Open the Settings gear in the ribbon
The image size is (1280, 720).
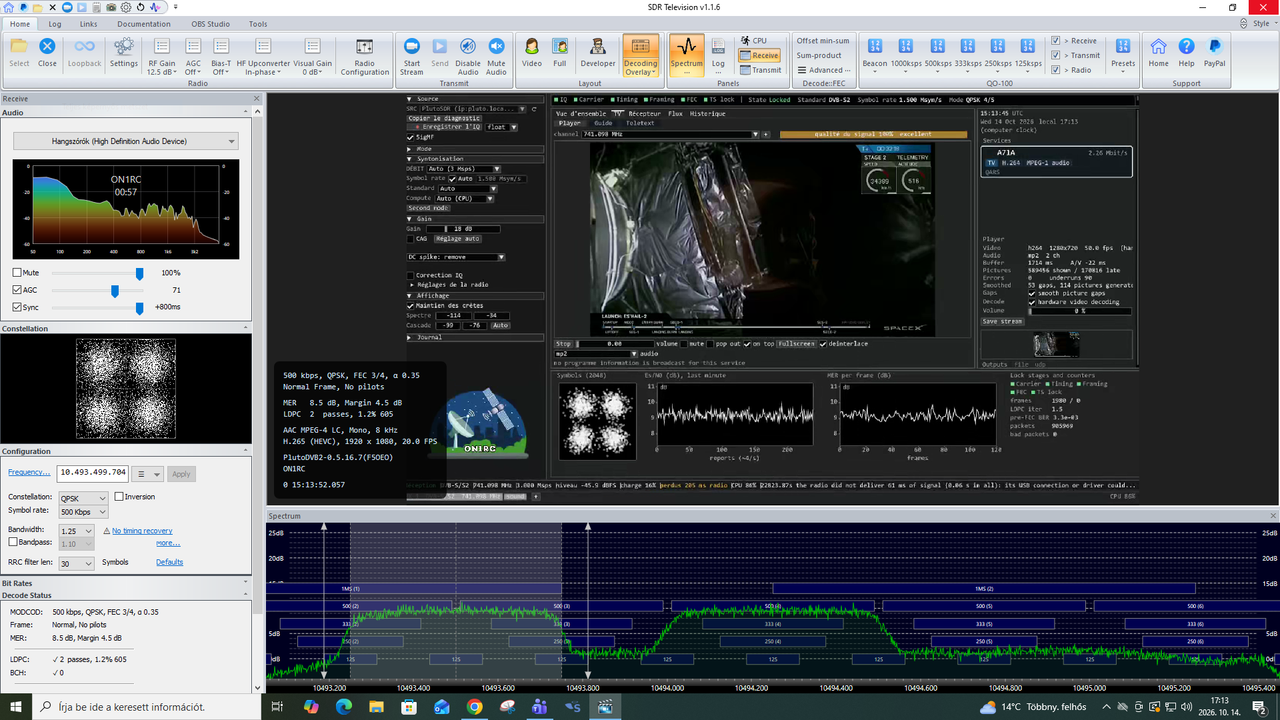point(124,52)
